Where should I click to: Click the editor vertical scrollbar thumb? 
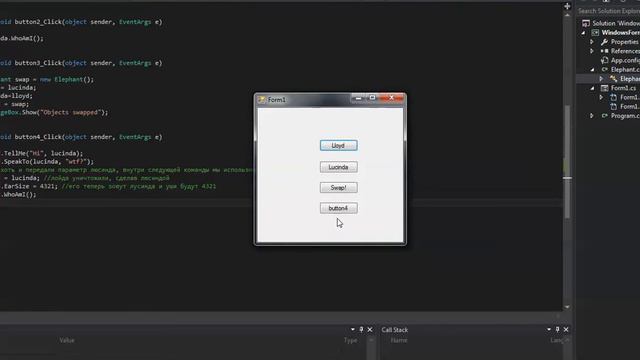point(567,161)
